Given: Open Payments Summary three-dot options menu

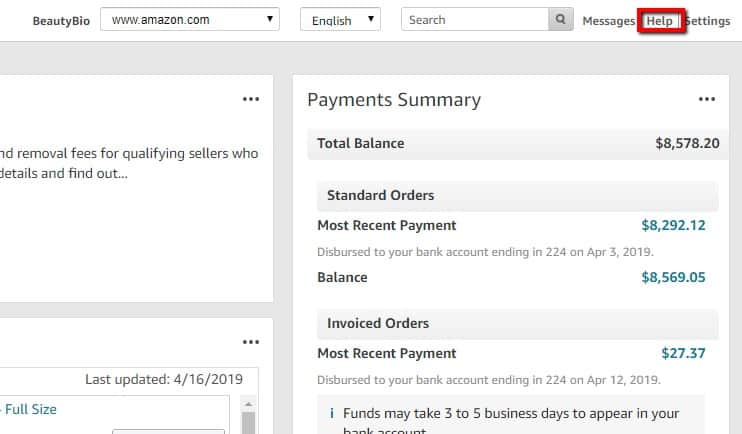Looking at the screenshot, I should pos(707,99).
